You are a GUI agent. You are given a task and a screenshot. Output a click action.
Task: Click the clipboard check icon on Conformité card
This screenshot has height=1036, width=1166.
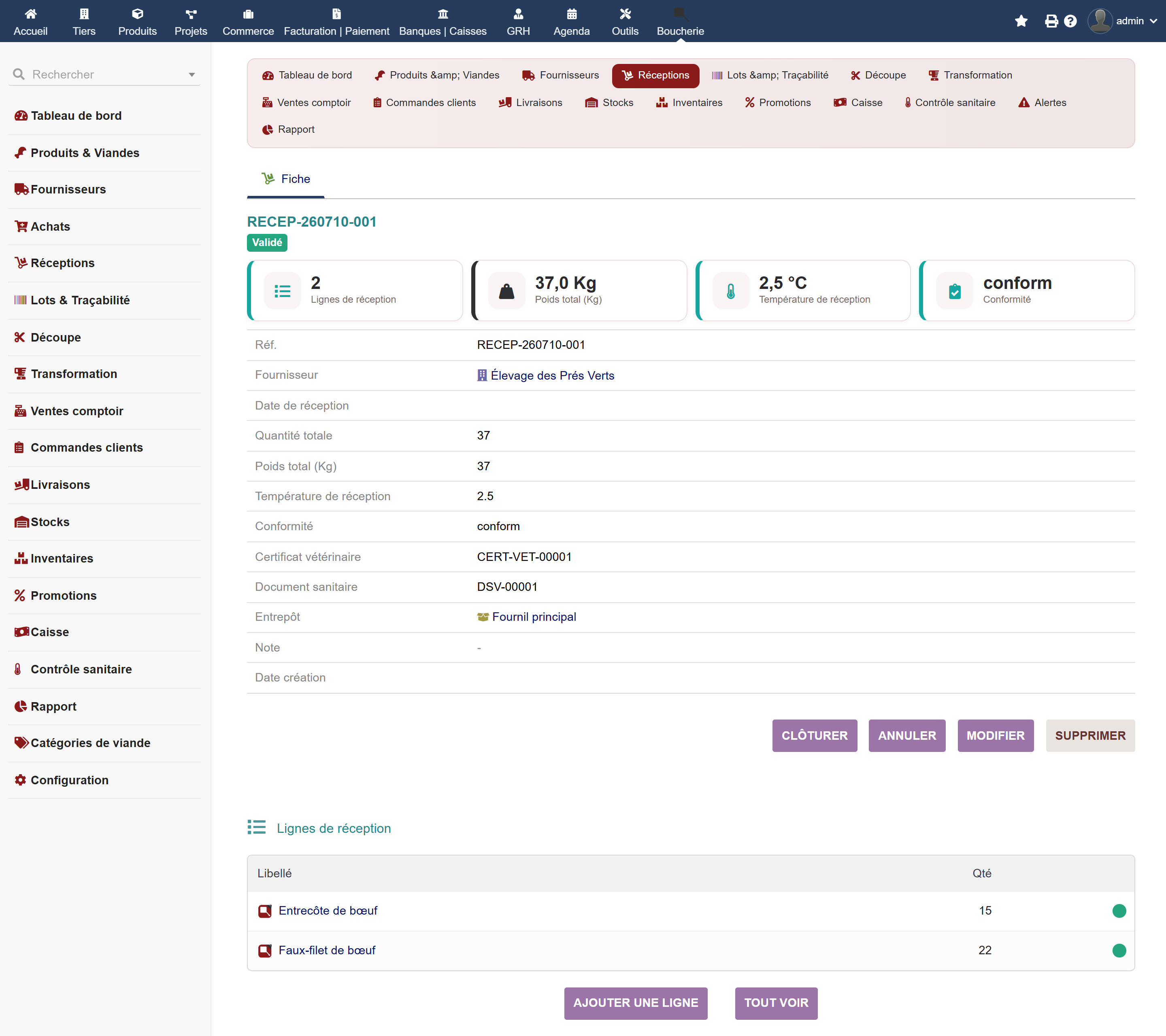(x=954, y=291)
